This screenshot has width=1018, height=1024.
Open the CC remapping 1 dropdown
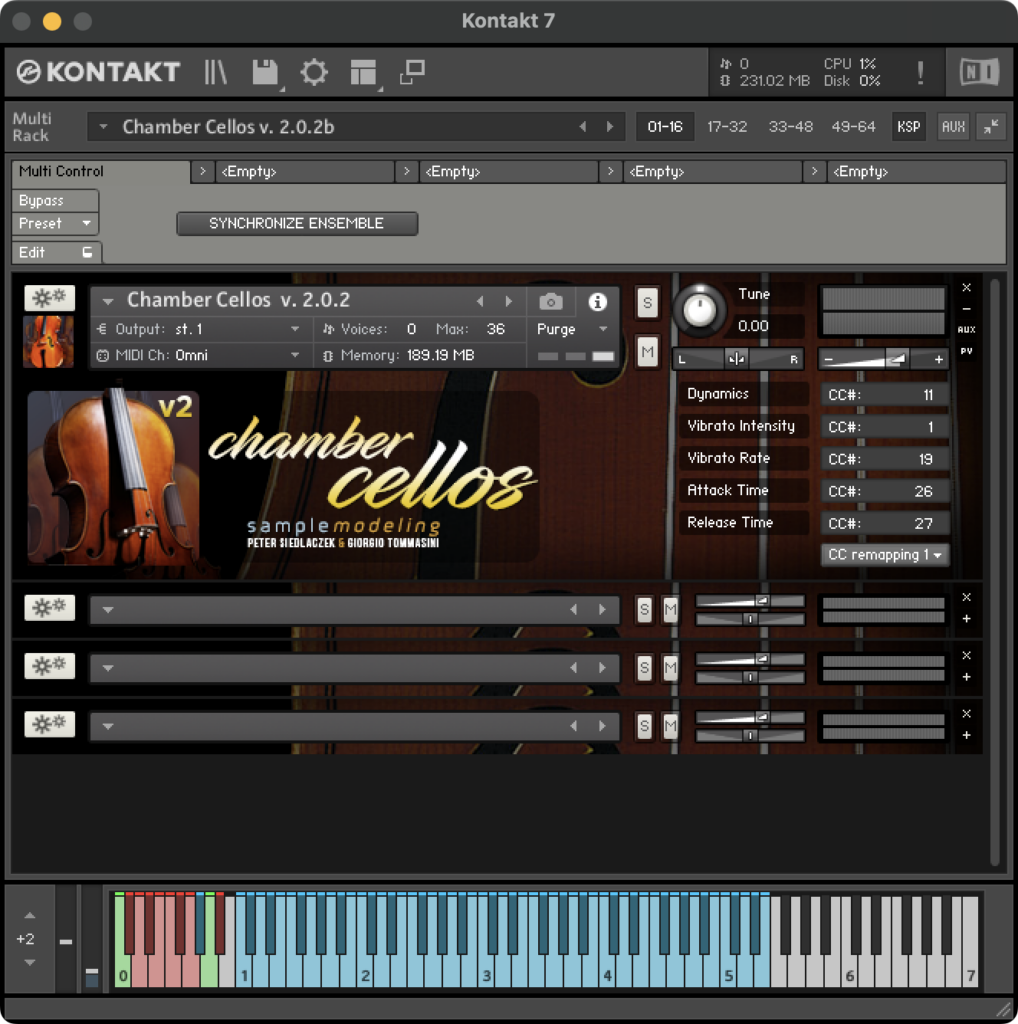coord(885,554)
